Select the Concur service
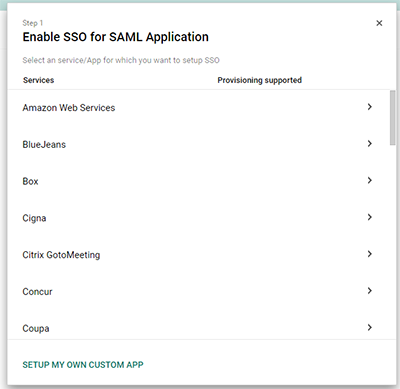Image resolution: width=400 pixels, height=389 pixels. (x=37, y=292)
